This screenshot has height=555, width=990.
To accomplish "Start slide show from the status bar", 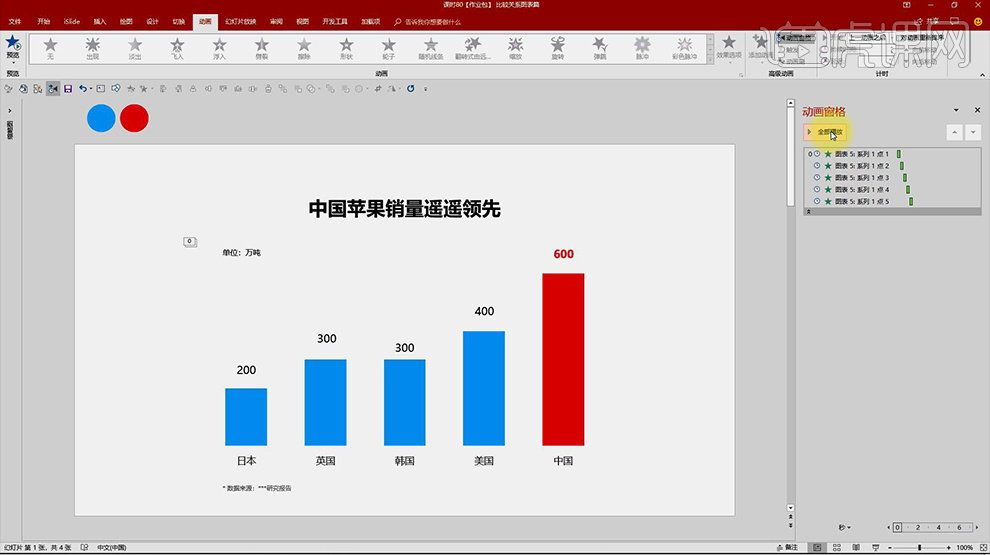I will pyautogui.click(x=876, y=548).
